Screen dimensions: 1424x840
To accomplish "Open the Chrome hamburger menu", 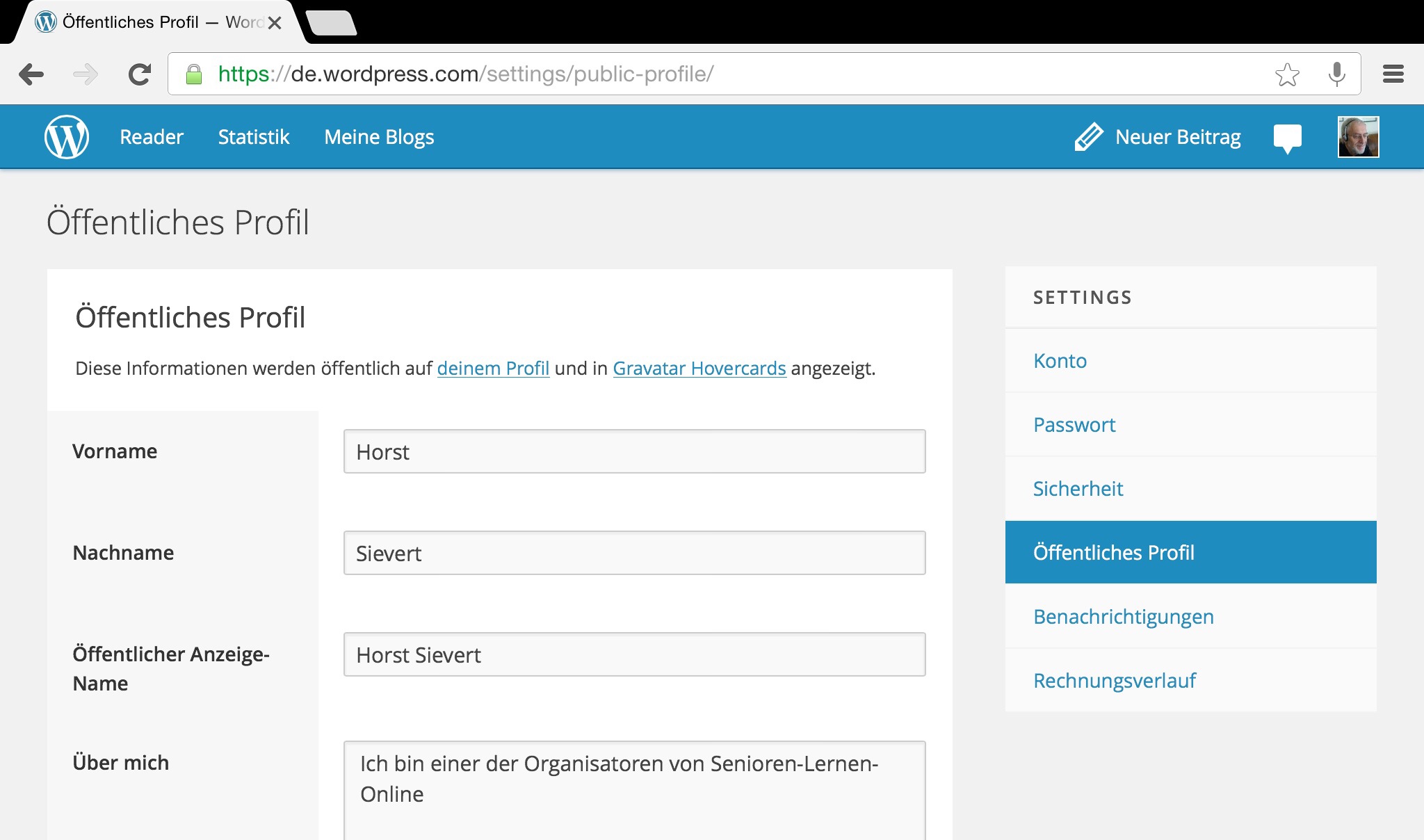I will pos(1393,74).
